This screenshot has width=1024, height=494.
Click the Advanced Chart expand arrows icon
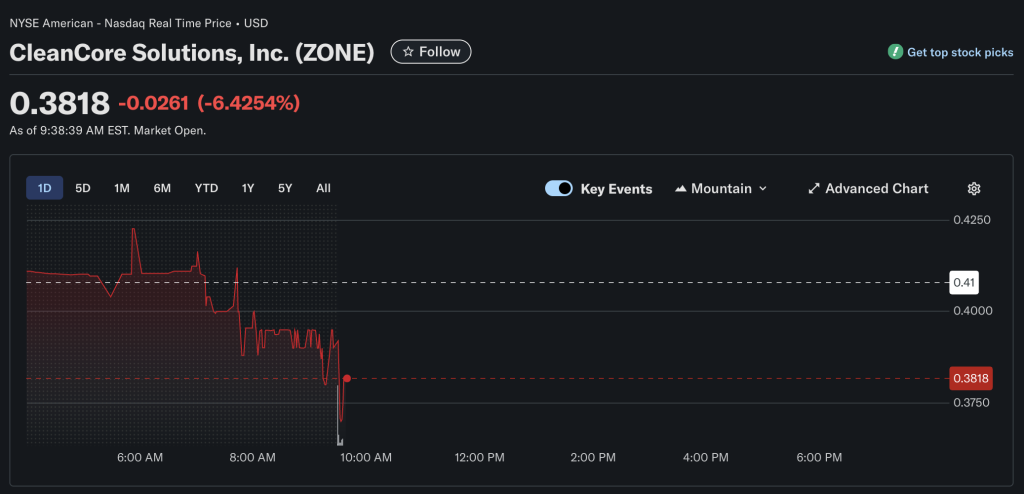(x=814, y=189)
